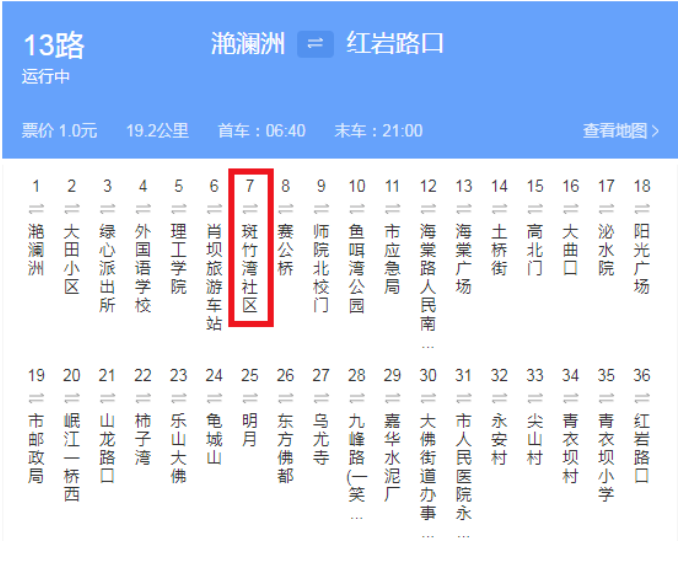Select stop 35 青衣坝小学
The image size is (679, 562).
click(606, 457)
